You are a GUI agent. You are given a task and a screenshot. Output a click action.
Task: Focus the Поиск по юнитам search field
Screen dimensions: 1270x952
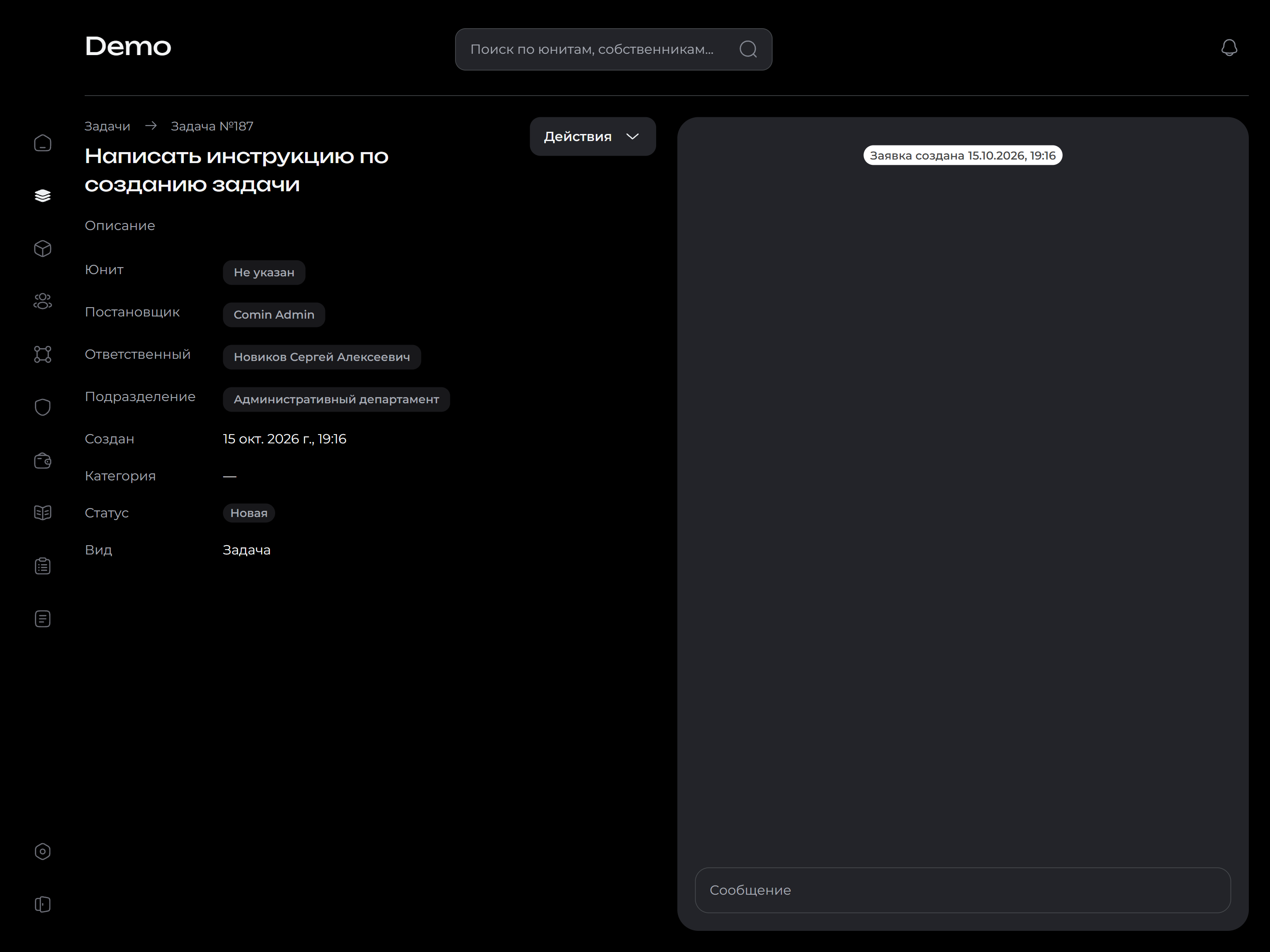(x=613, y=49)
